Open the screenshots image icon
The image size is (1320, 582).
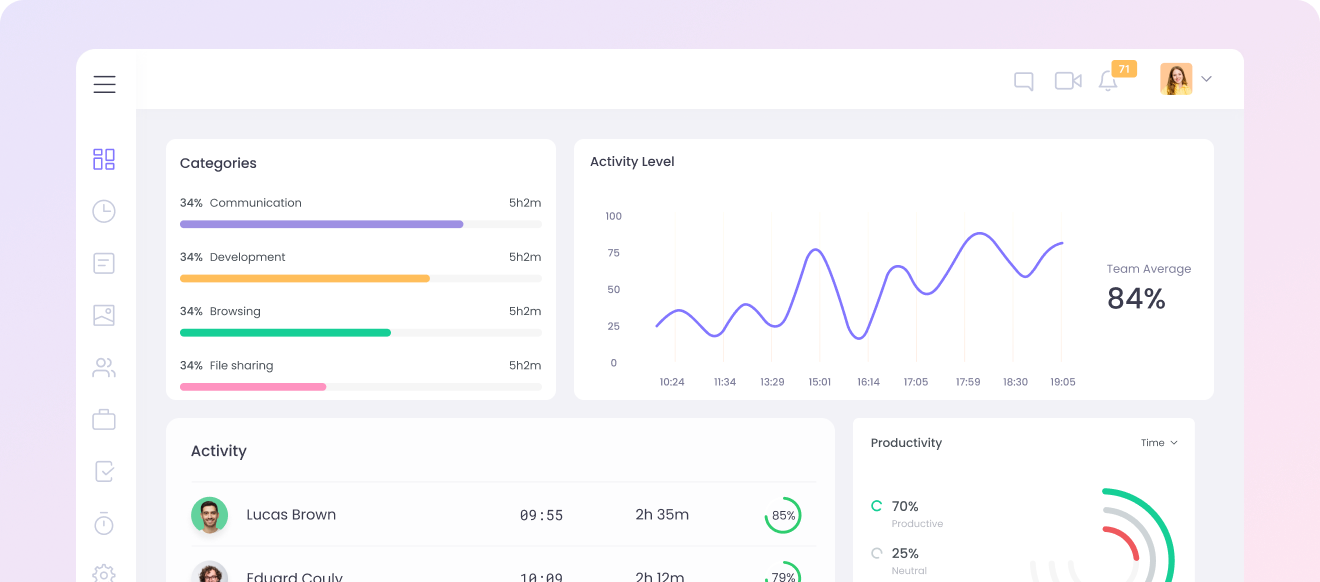point(103,315)
